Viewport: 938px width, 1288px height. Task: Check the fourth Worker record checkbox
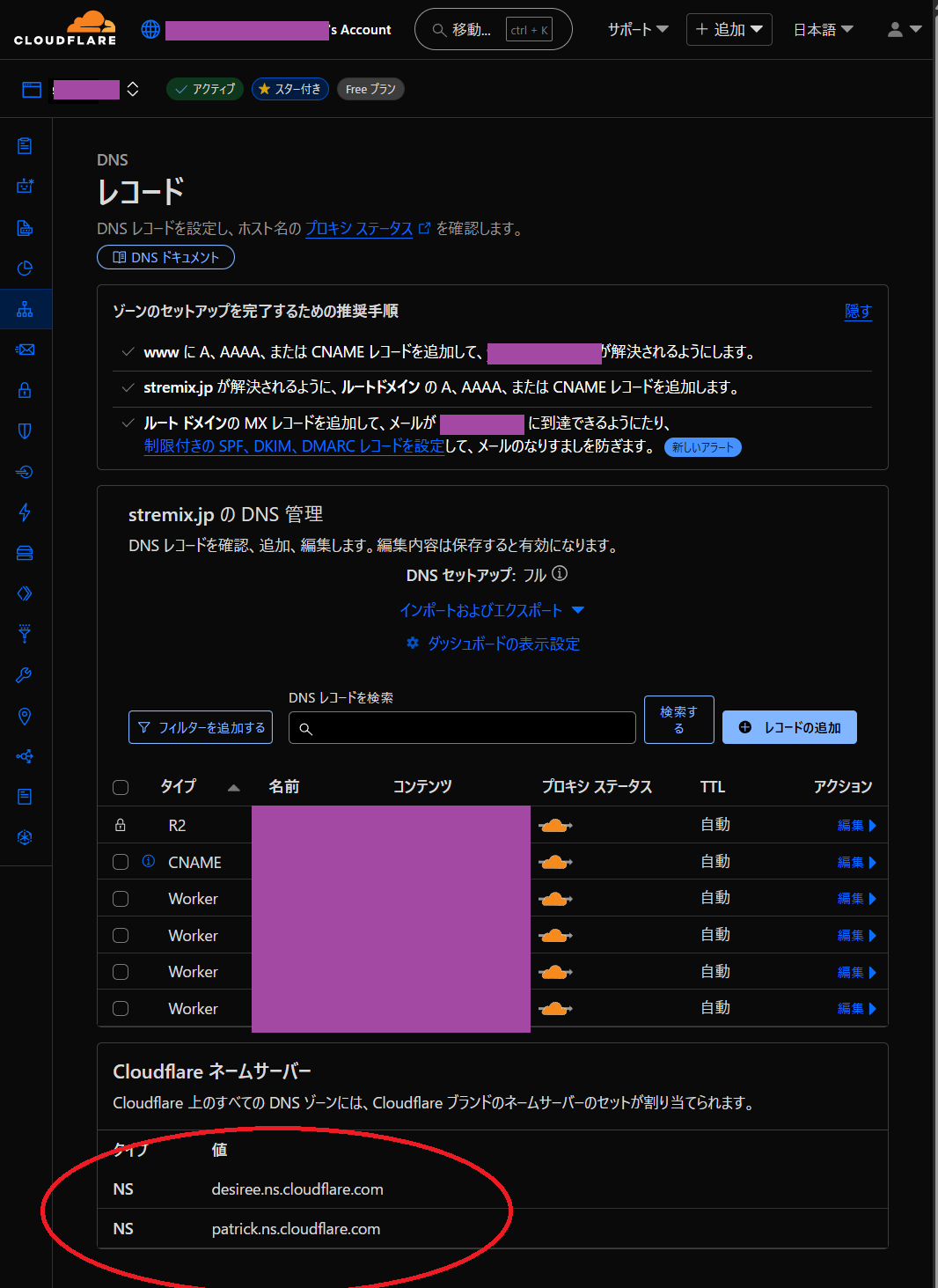pyautogui.click(x=121, y=1009)
